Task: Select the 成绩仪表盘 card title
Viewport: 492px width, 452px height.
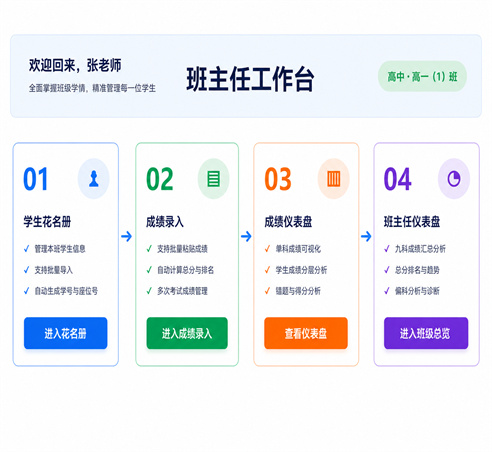Action: coord(288,221)
